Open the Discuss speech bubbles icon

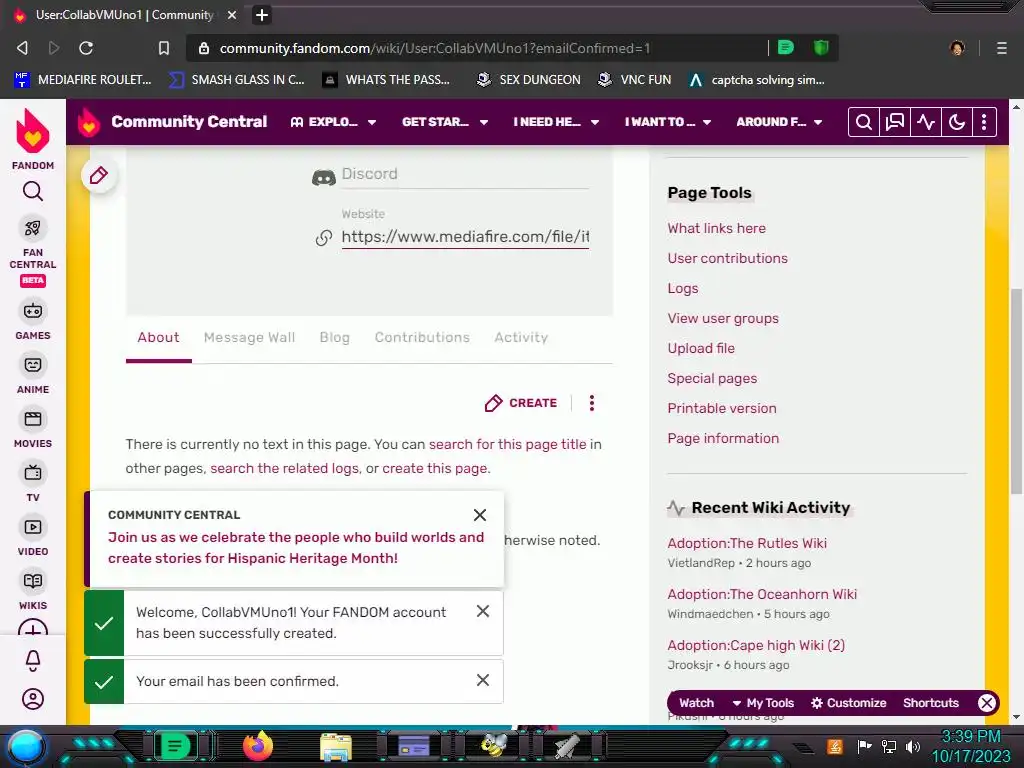click(x=895, y=122)
